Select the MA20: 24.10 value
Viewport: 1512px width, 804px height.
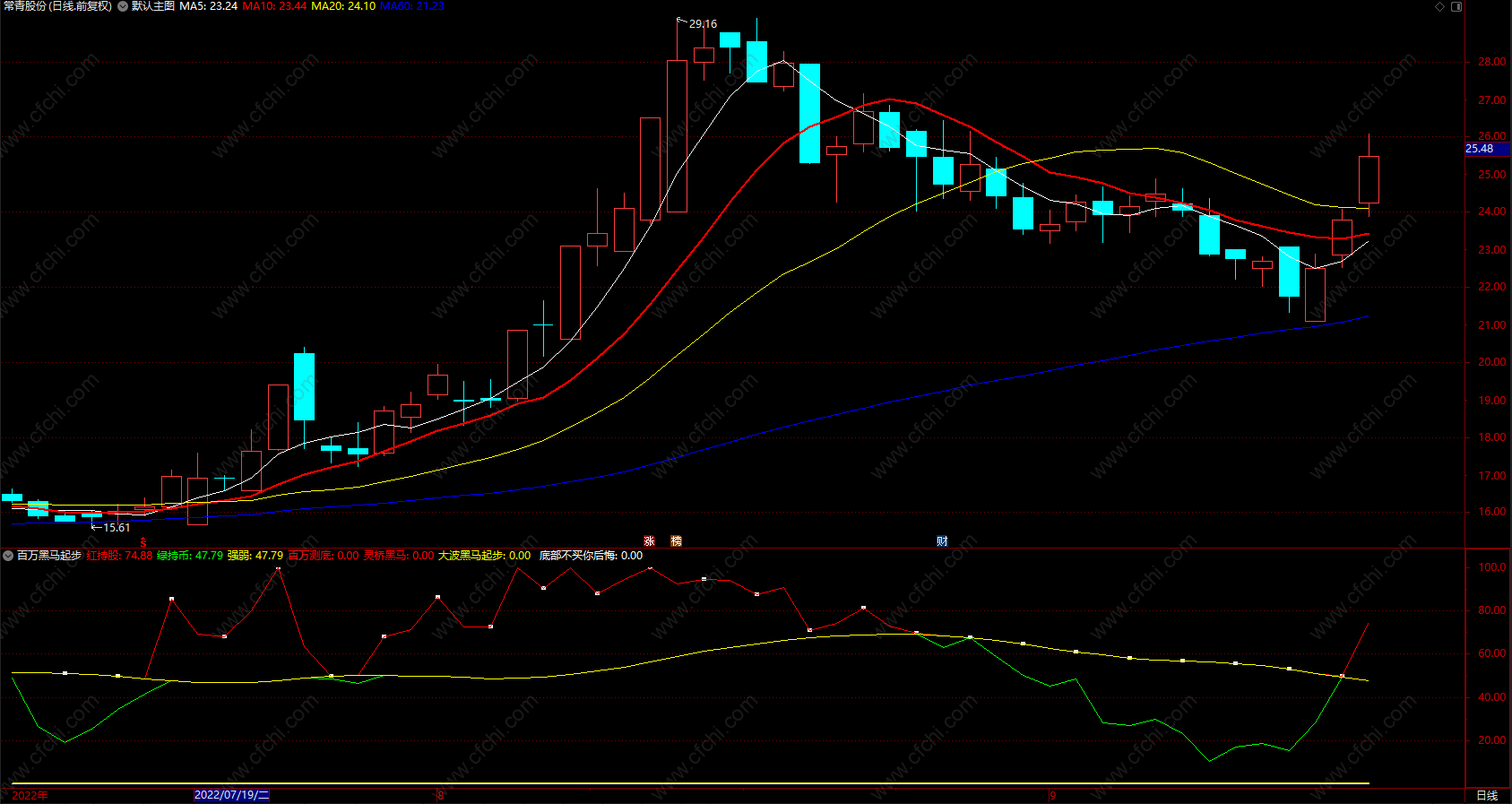(x=343, y=6)
